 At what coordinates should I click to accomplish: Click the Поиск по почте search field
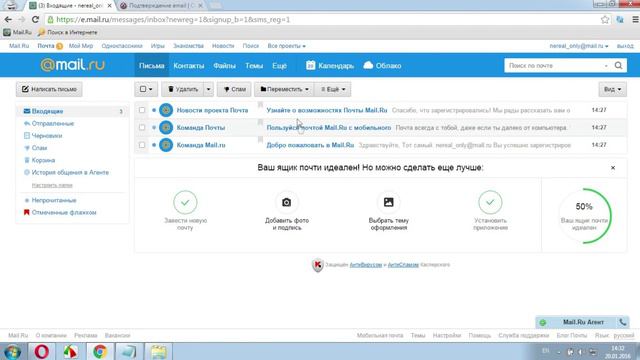pyautogui.click(x=554, y=66)
